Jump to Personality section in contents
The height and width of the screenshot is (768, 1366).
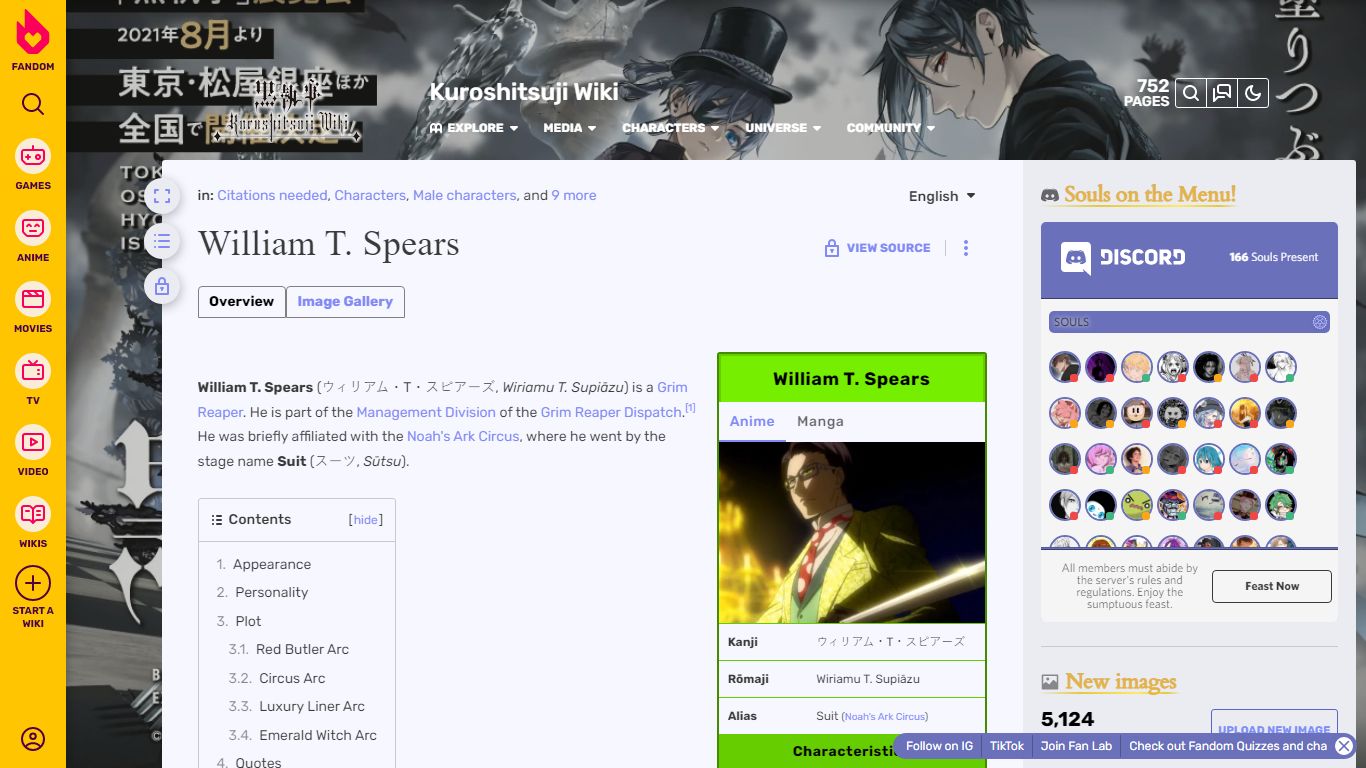pyautogui.click(x=272, y=592)
